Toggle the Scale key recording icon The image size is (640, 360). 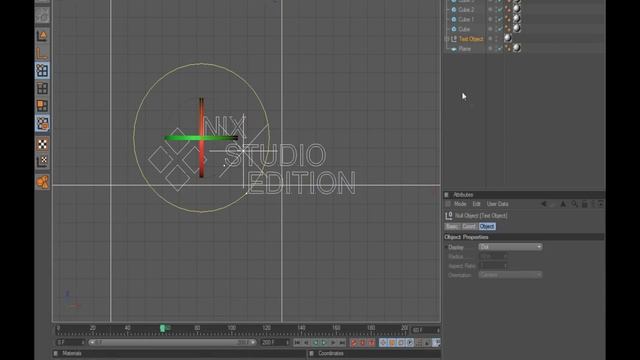392,342
